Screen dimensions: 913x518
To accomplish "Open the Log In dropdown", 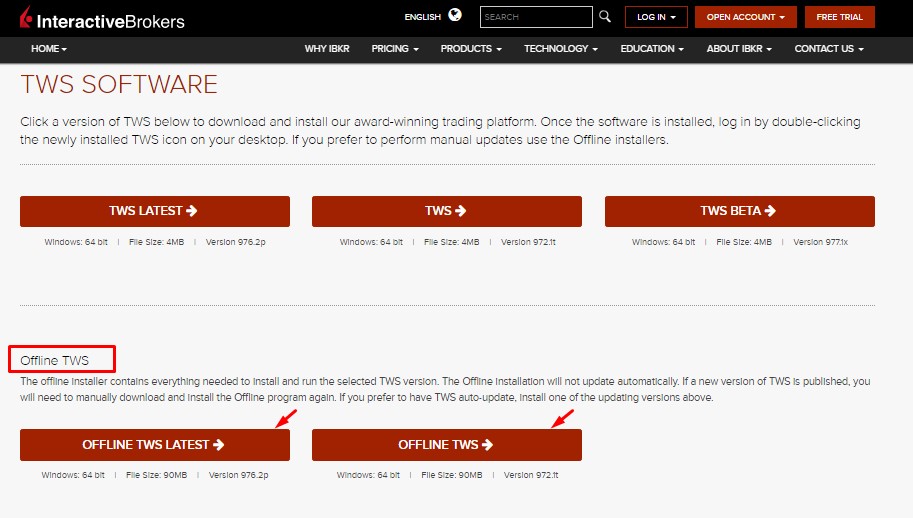I will click(656, 17).
